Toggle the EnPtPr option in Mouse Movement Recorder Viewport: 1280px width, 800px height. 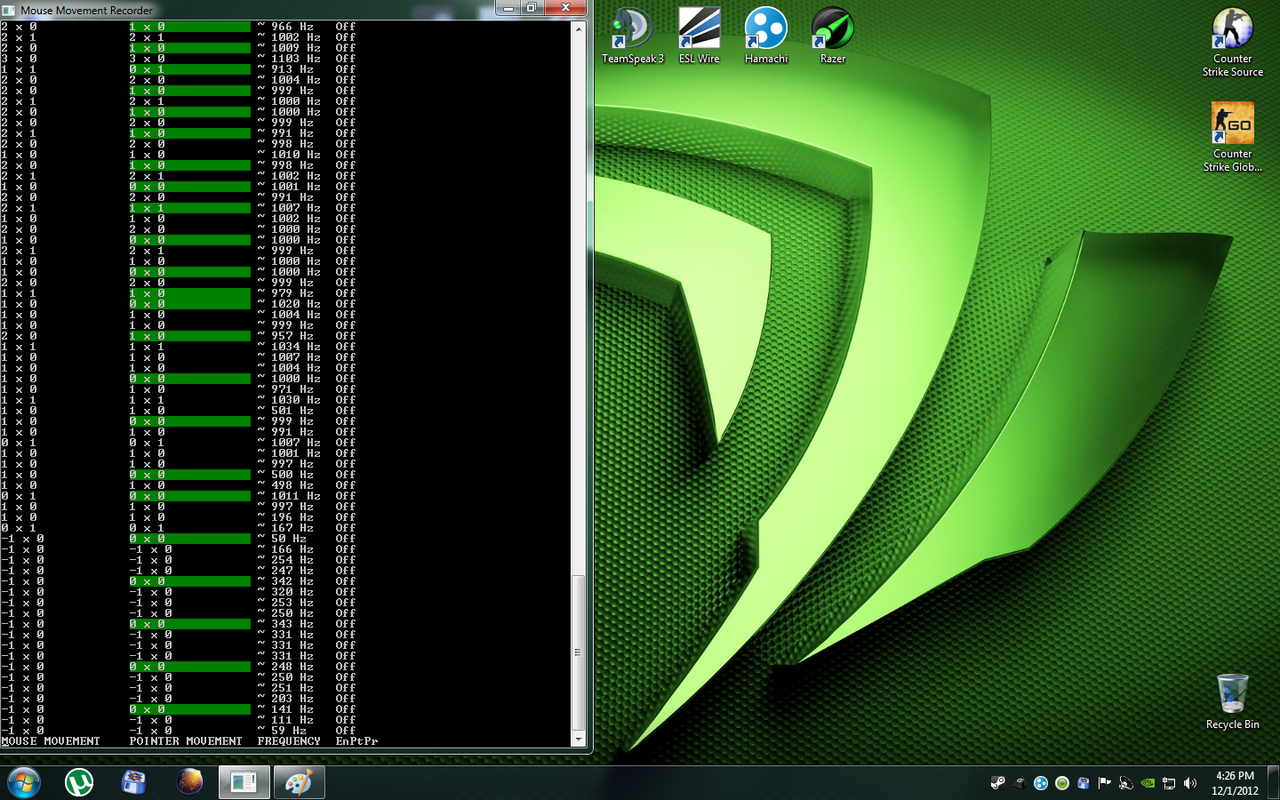[357, 741]
